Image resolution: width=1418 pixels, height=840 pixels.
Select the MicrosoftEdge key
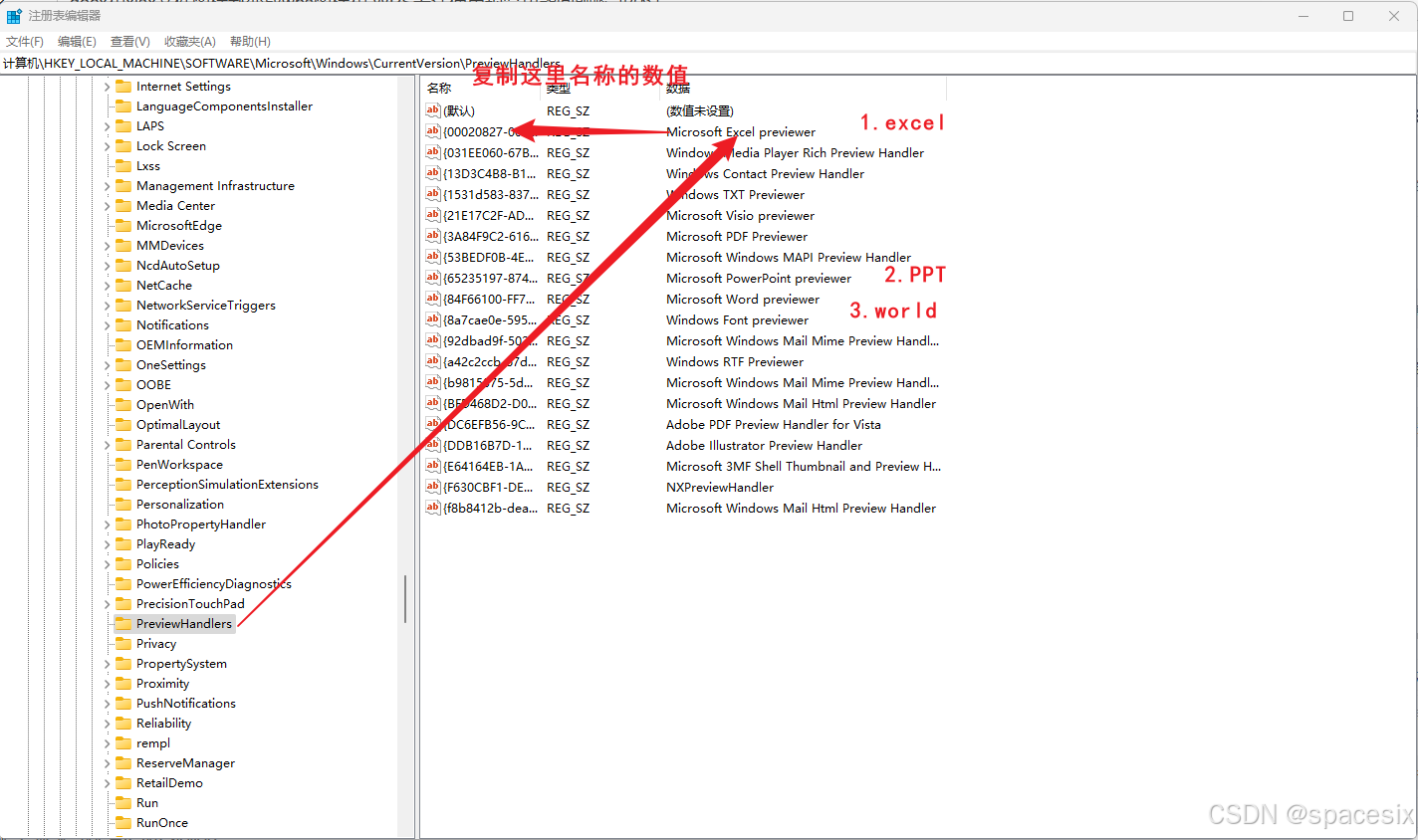click(x=179, y=226)
